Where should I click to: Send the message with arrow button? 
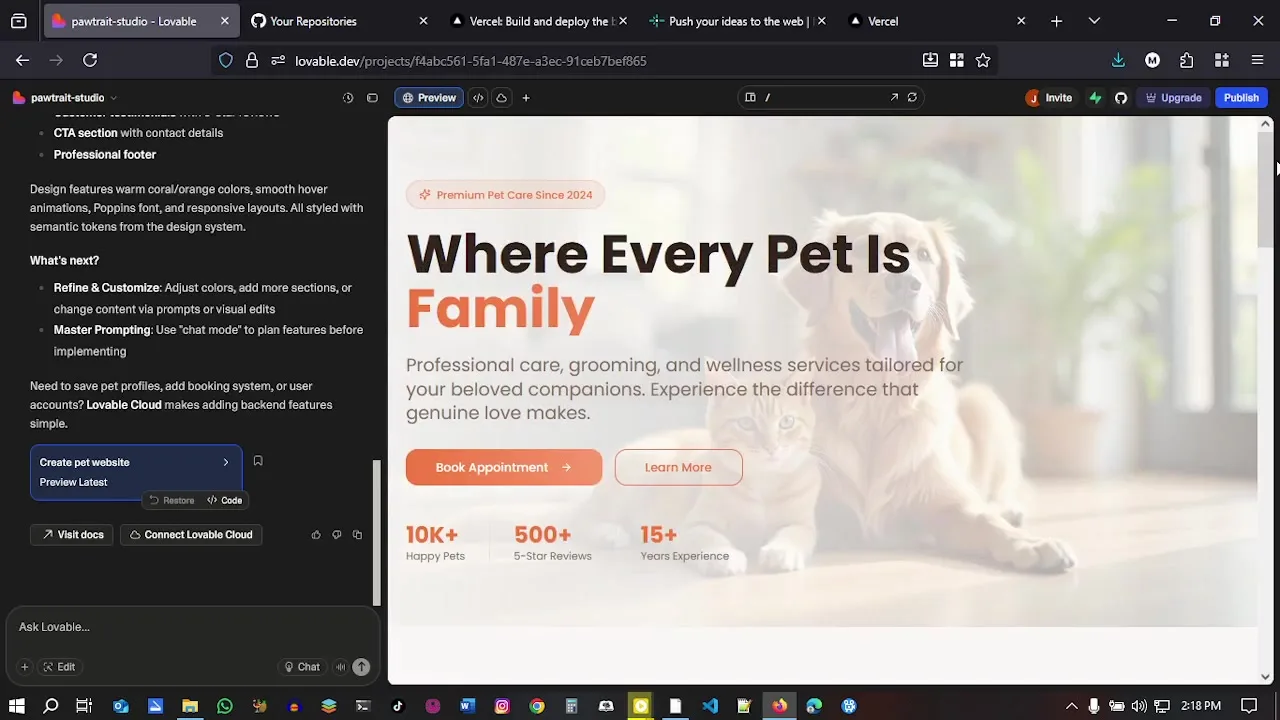tap(361, 667)
